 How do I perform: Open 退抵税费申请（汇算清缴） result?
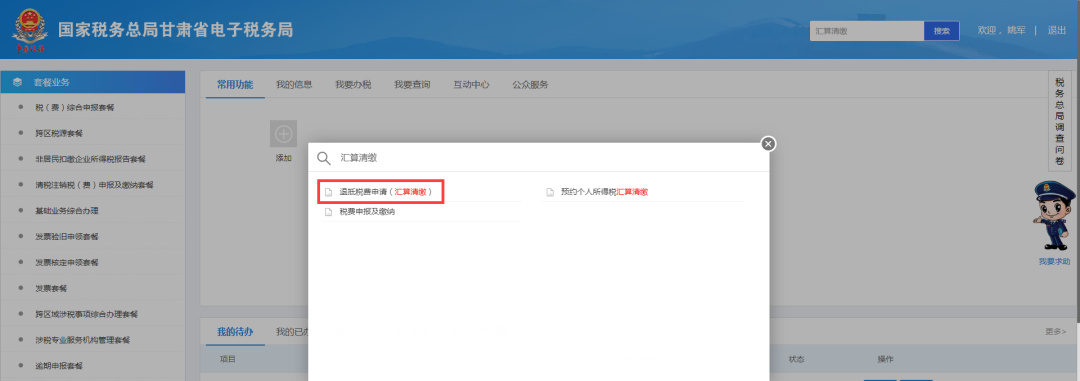tap(386, 192)
